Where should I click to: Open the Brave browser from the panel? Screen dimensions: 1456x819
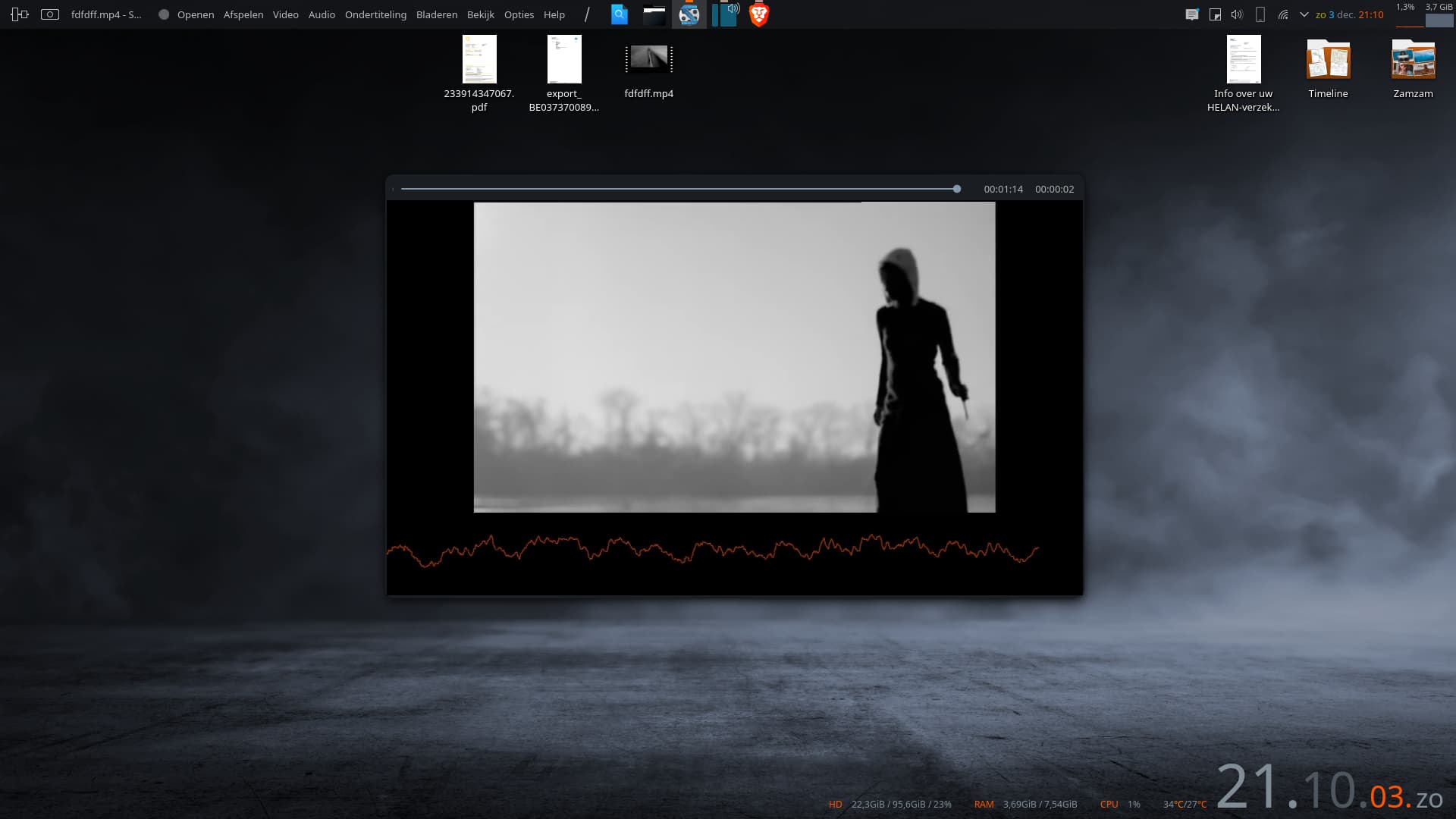coord(759,14)
